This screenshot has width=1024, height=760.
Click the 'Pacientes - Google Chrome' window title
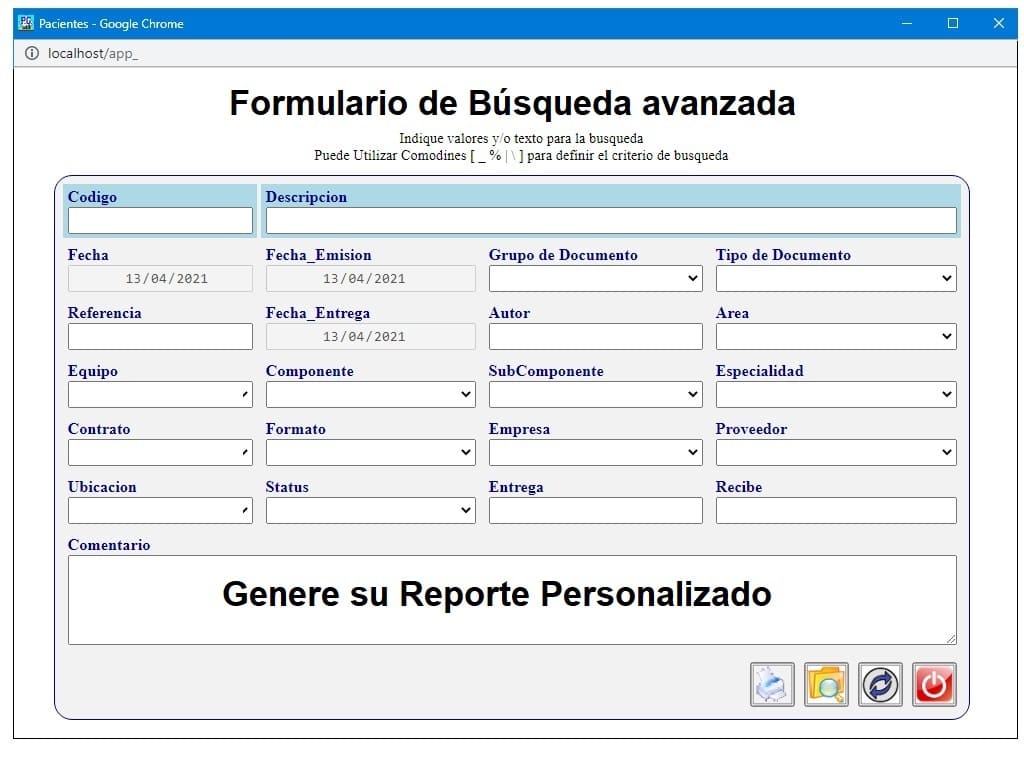111,24
